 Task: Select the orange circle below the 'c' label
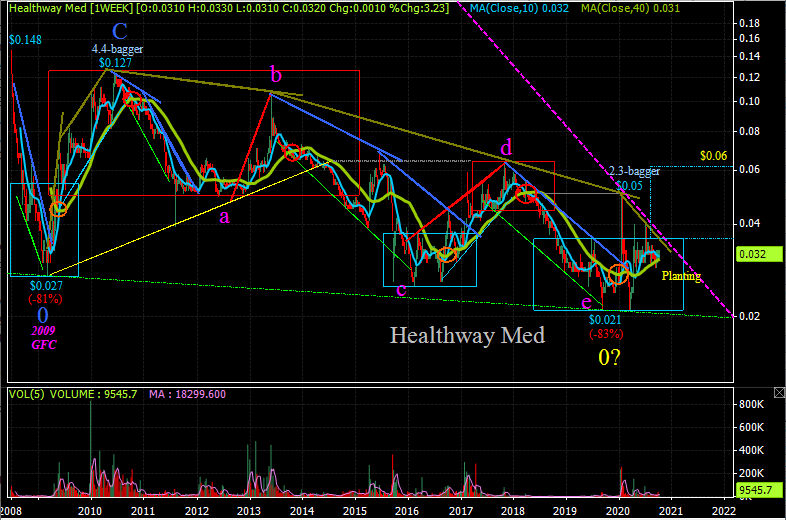point(447,254)
